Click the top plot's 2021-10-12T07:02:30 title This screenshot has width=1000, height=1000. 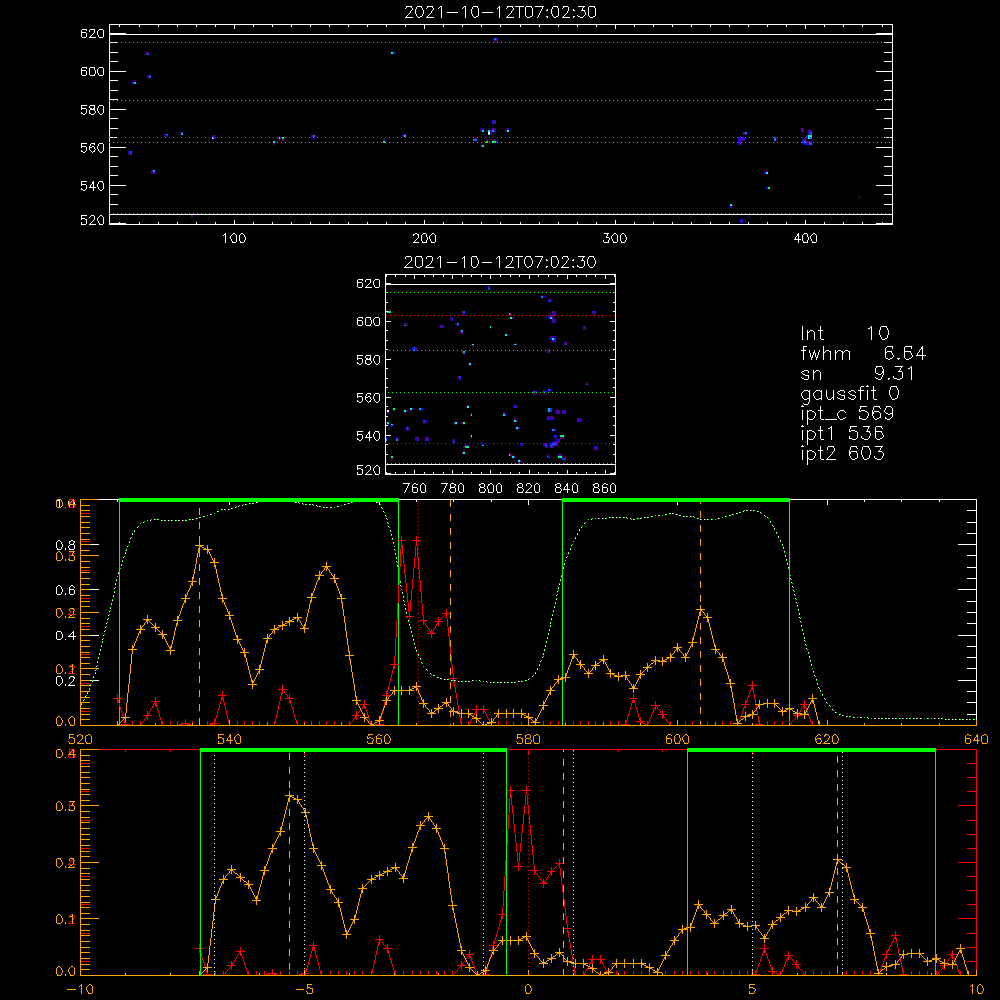tap(501, 12)
